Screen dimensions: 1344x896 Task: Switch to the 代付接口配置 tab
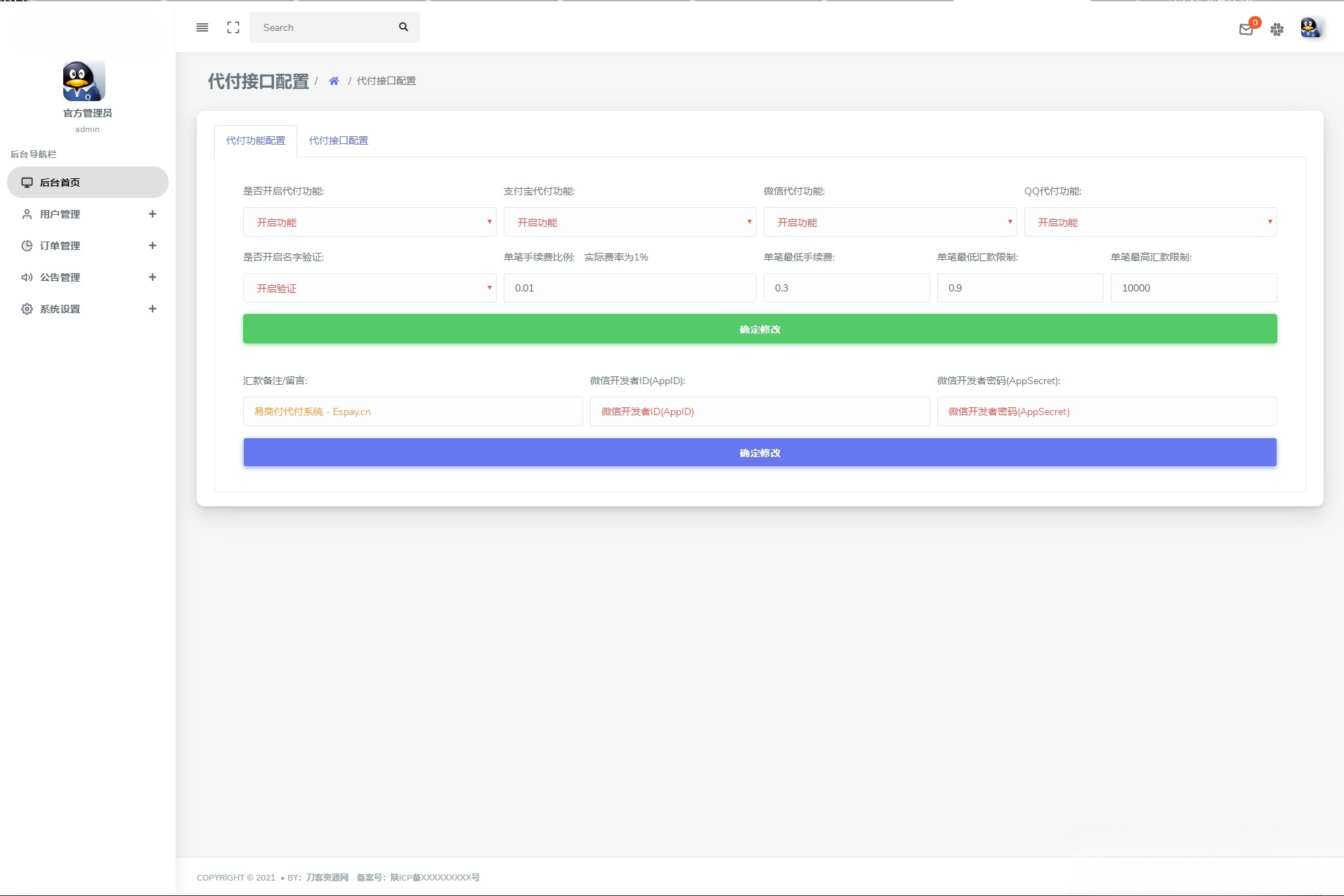tap(339, 140)
